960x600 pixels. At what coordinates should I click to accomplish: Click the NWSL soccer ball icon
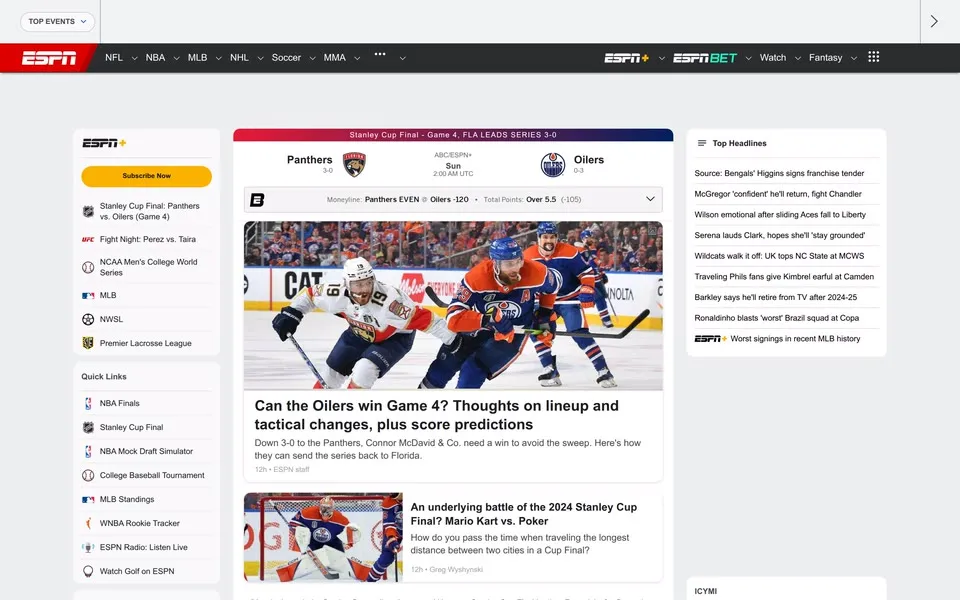(x=88, y=319)
